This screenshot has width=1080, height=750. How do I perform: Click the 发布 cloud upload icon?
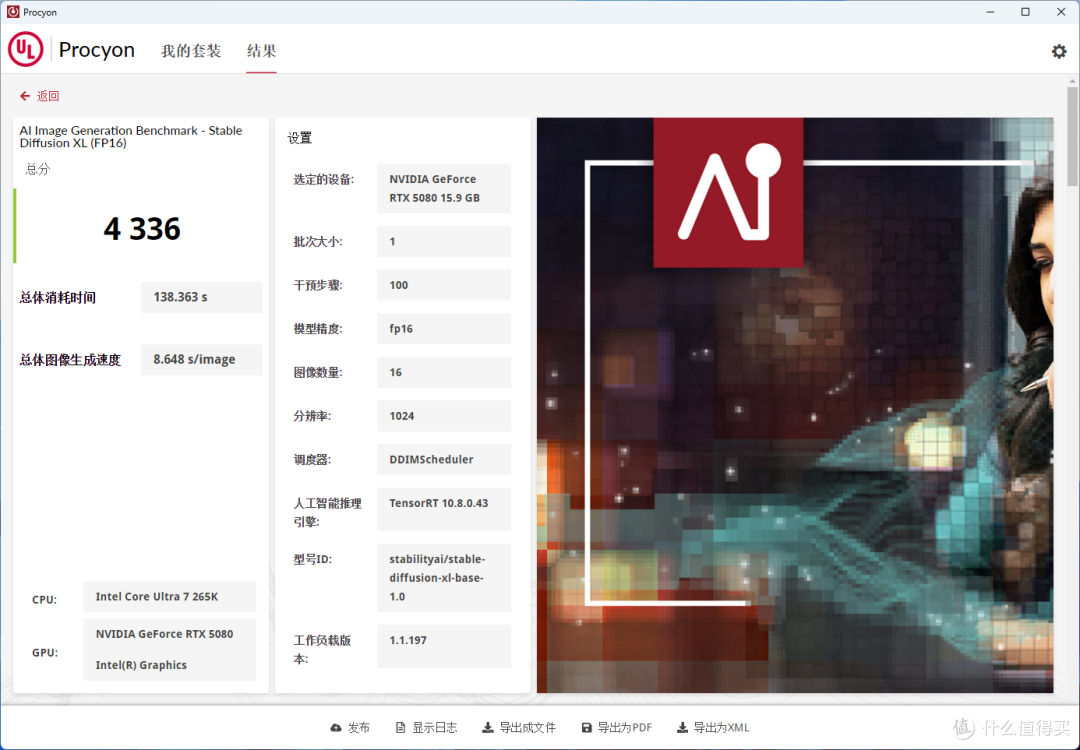click(335, 727)
